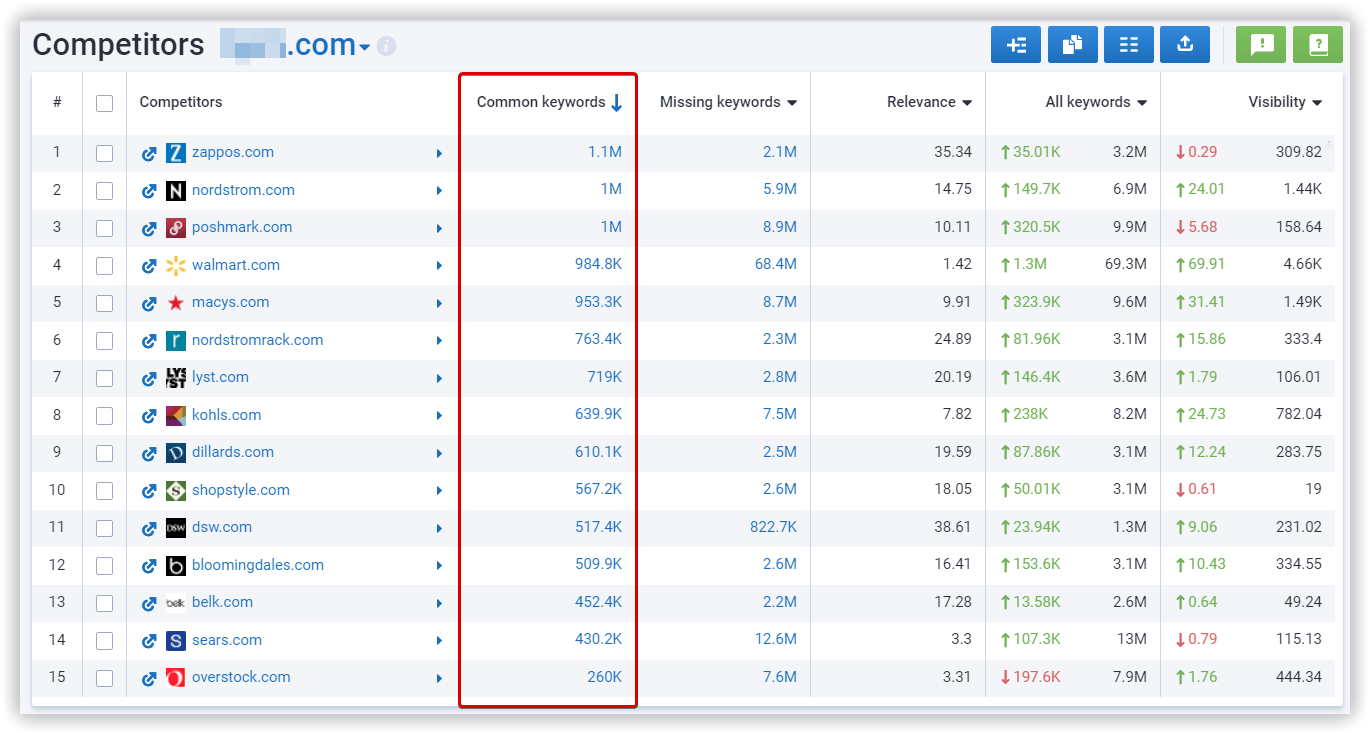The image size is (1370, 734).
Task: Select relevance value 35.34 for zappos.com
Action: [x=953, y=152]
